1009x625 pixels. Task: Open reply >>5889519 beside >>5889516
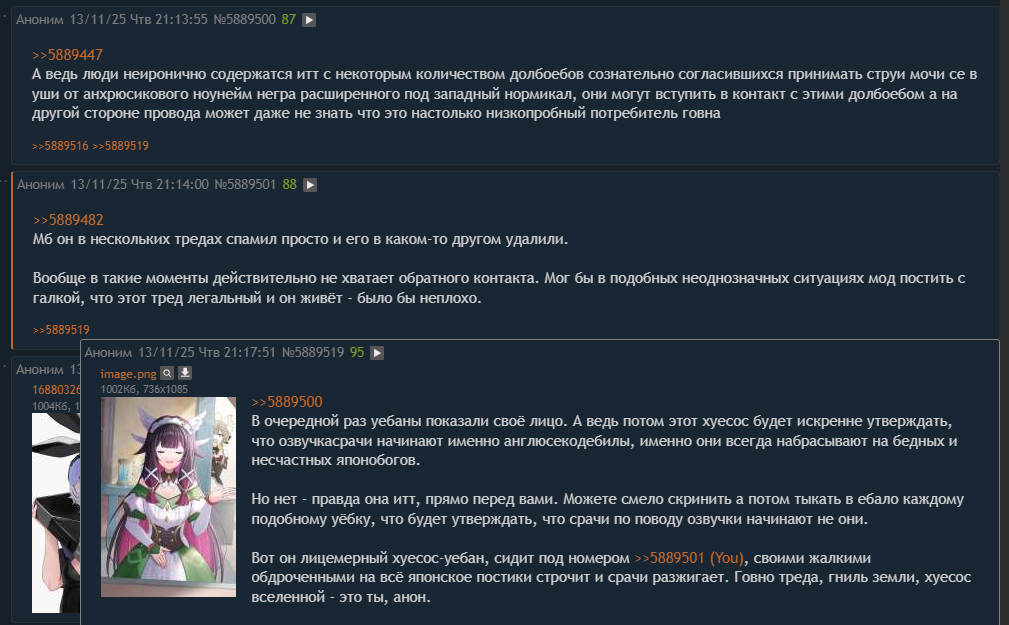coord(120,146)
